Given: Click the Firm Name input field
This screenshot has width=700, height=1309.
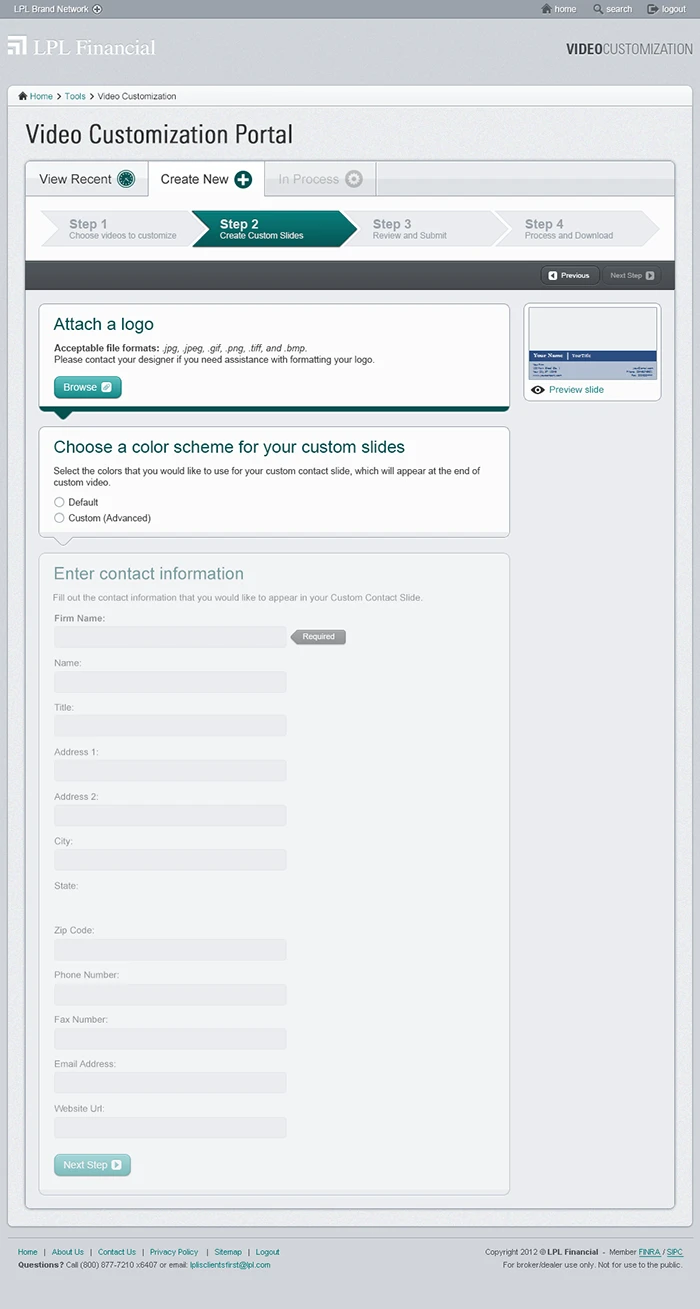Looking at the screenshot, I should pyautogui.click(x=170, y=637).
